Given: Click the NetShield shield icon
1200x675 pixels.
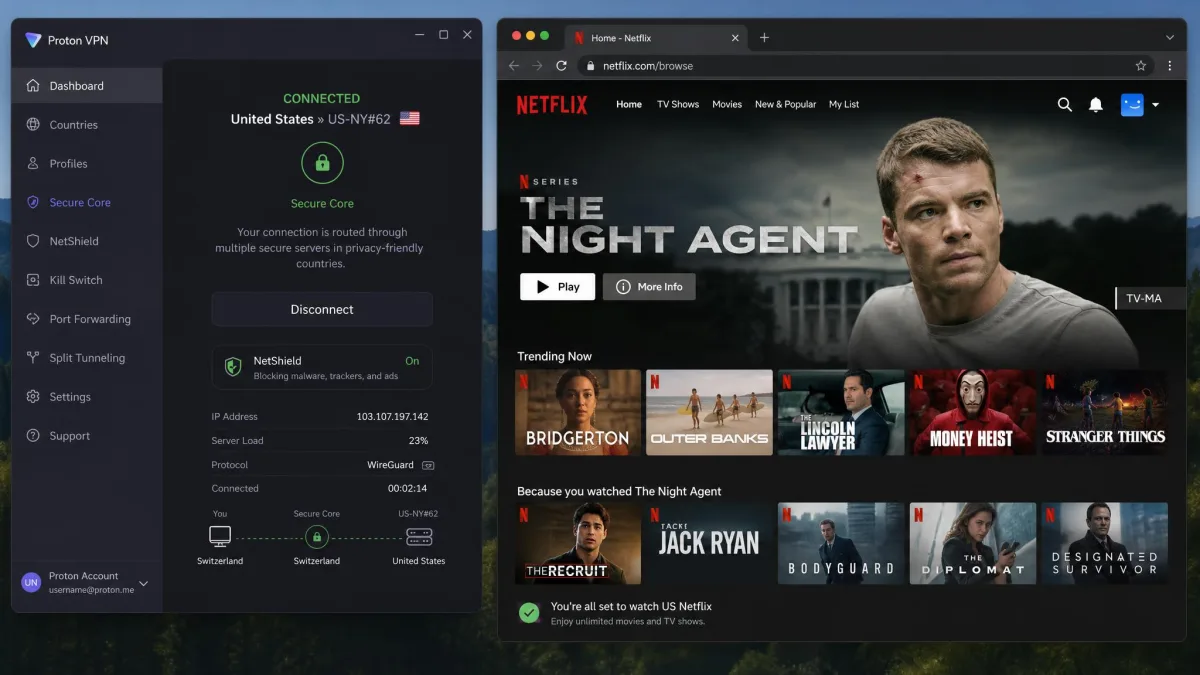Looking at the screenshot, I should coord(233,367).
